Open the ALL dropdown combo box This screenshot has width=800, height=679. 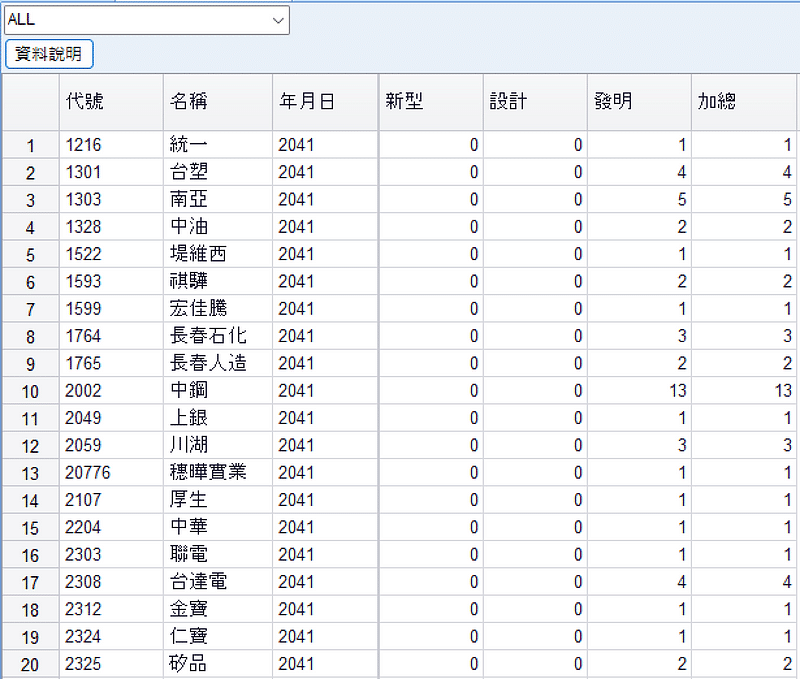pos(147,20)
